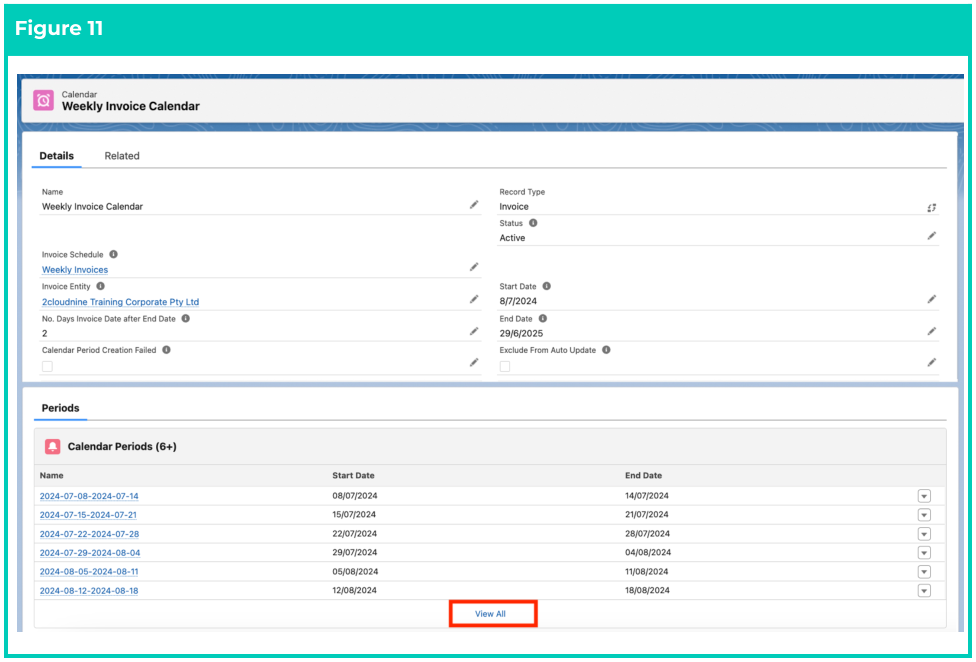This screenshot has height=662, width=976.
Task: Click the Name column header
Action: pos(52,475)
